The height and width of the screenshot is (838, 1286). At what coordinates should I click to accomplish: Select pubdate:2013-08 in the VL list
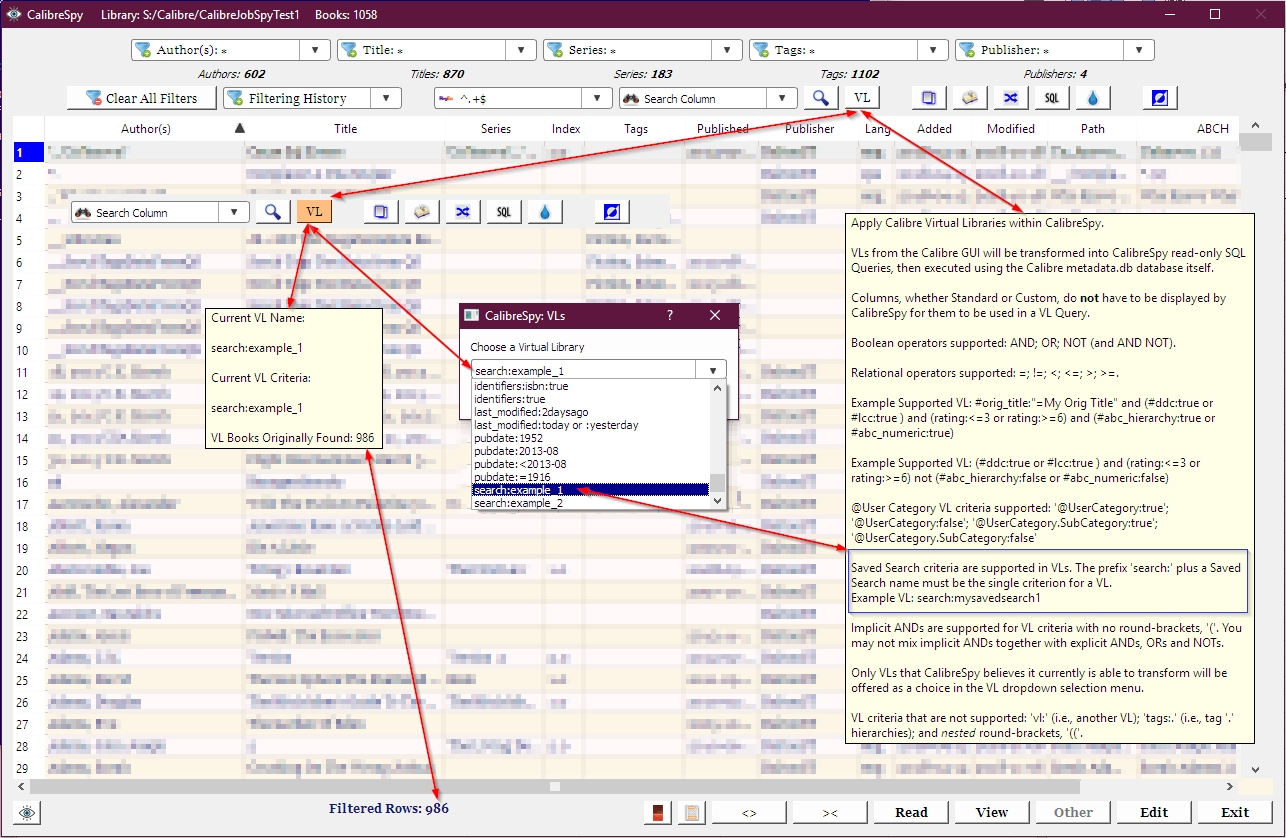tap(591, 451)
